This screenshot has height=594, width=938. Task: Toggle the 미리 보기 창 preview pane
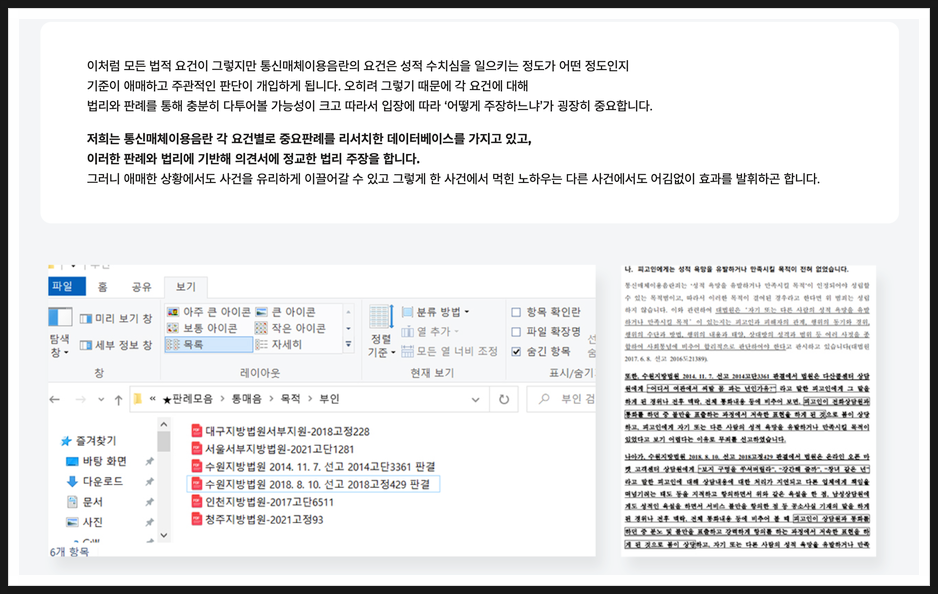(x=116, y=318)
